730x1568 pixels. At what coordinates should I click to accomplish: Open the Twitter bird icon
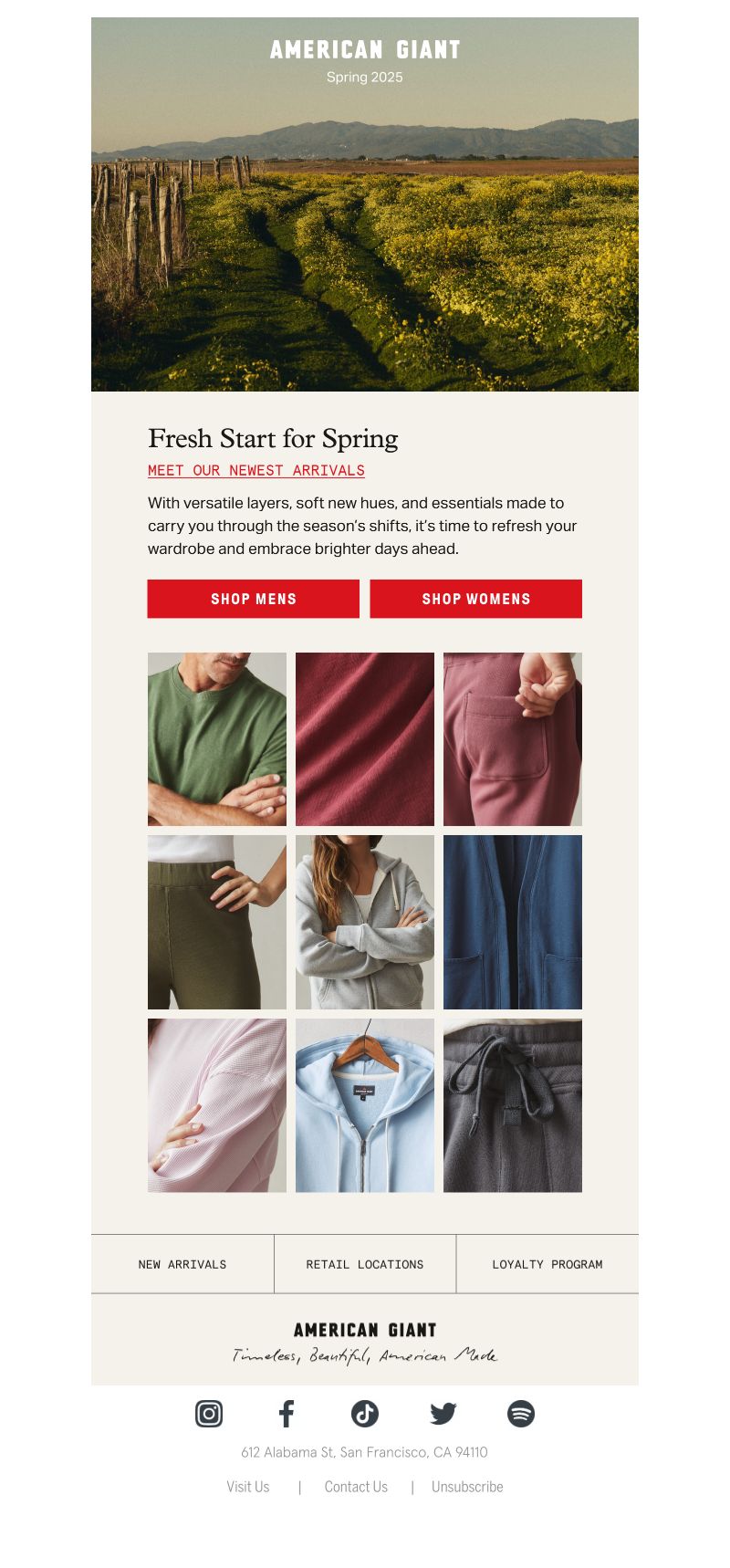tap(443, 1414)
